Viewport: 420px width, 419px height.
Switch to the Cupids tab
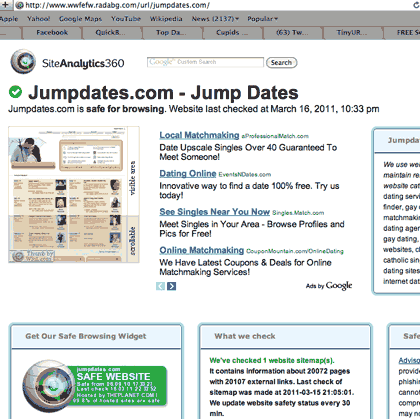[232, 33]
